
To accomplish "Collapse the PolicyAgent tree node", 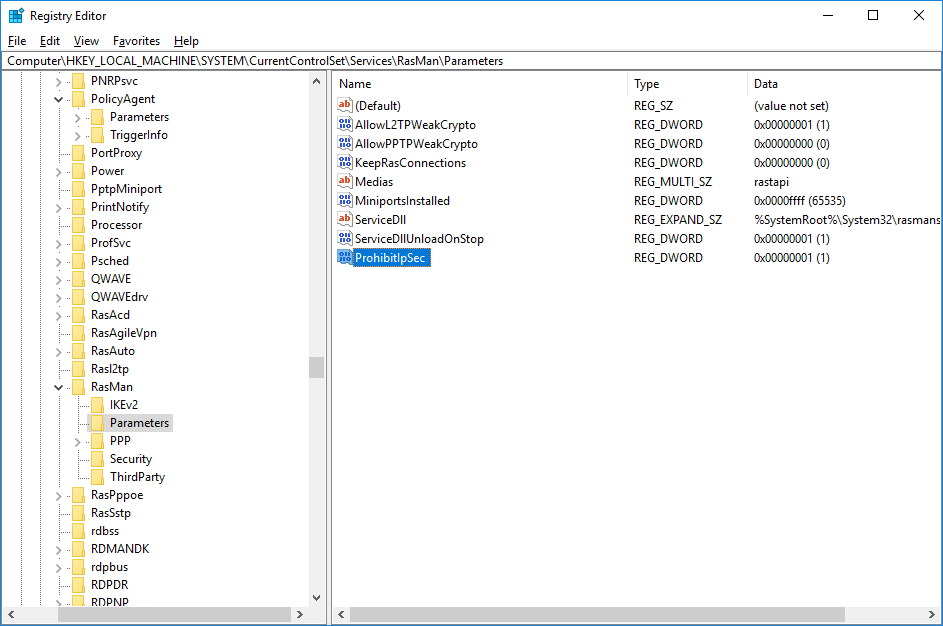I will tap(58, 99).
